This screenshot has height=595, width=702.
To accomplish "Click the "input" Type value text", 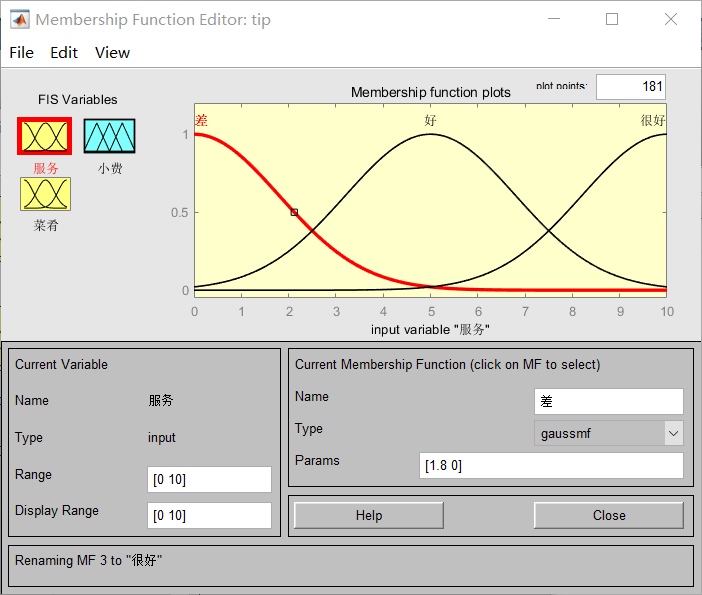I will pyautogui.click(x=162, y=437).
